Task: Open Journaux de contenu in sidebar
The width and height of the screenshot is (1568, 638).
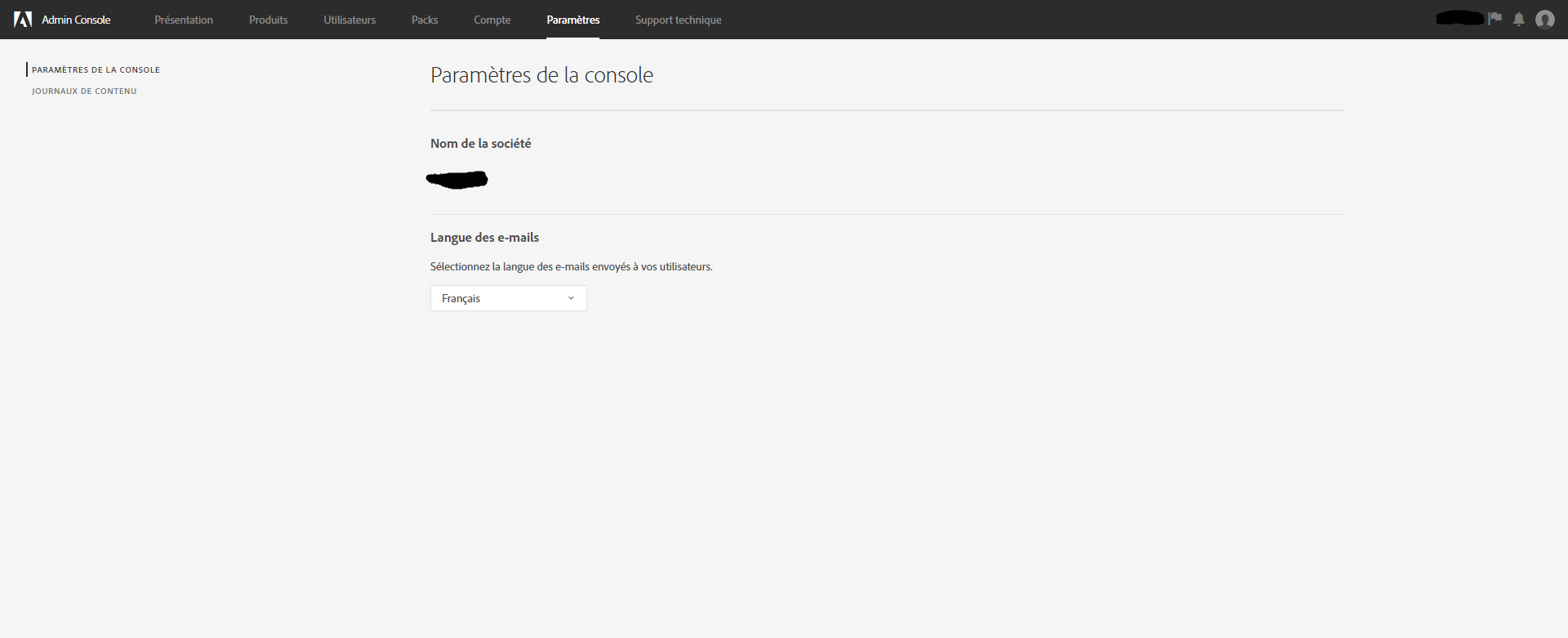Action: (84, 91)
